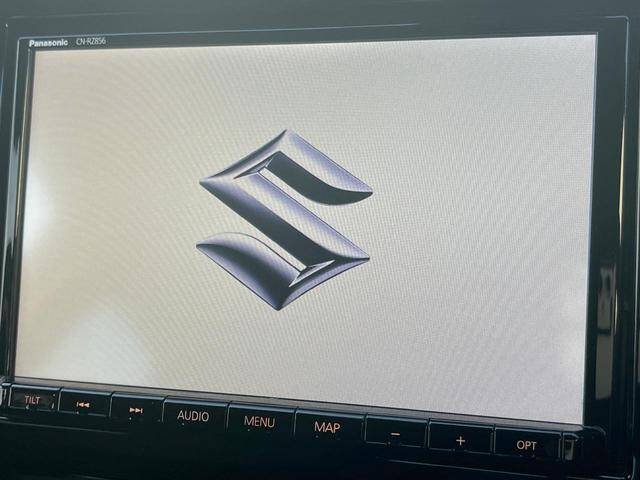Tap the CN-RZ856 model label

click(x=89, y=42)
